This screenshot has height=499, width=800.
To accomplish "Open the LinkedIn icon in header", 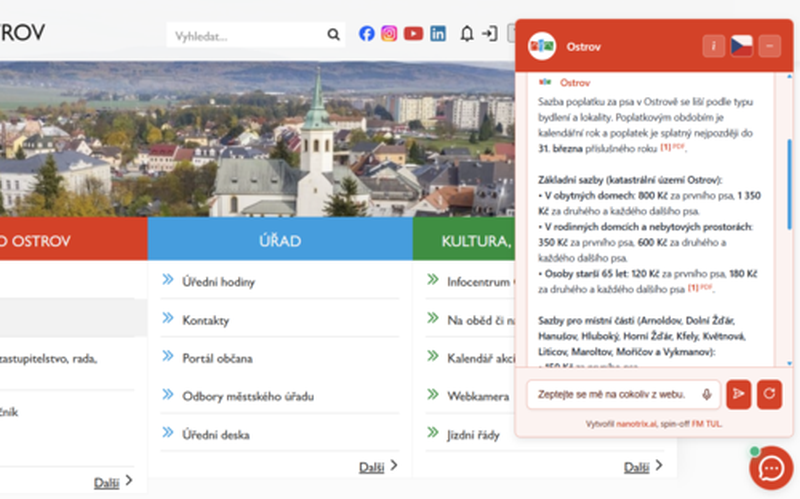I will click(x=438, y=33).
